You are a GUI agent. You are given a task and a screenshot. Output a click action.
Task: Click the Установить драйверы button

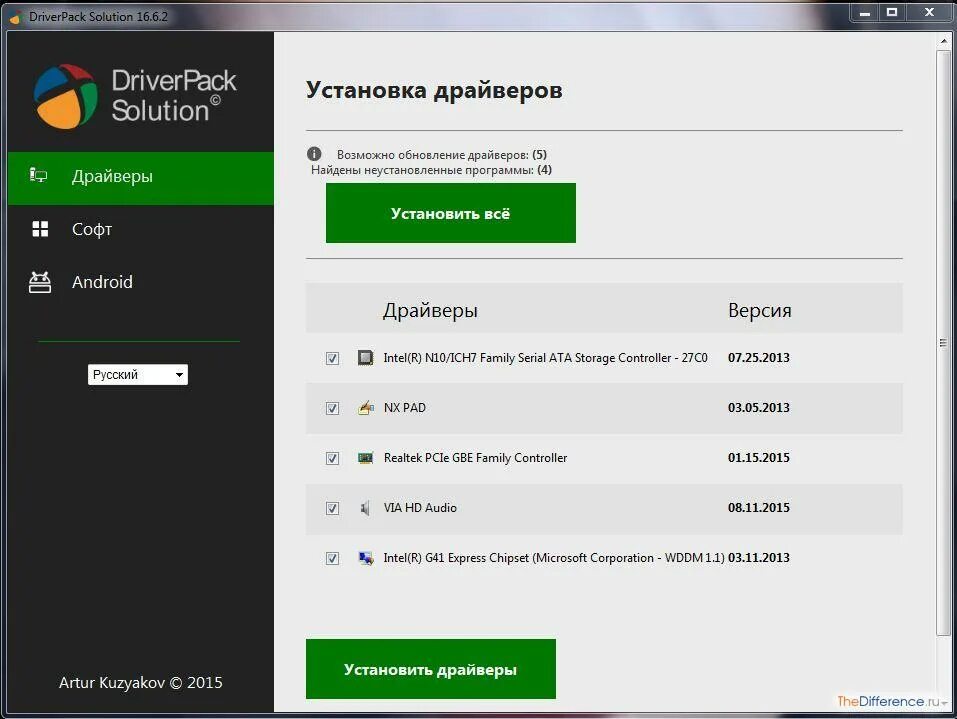point(431,669)
